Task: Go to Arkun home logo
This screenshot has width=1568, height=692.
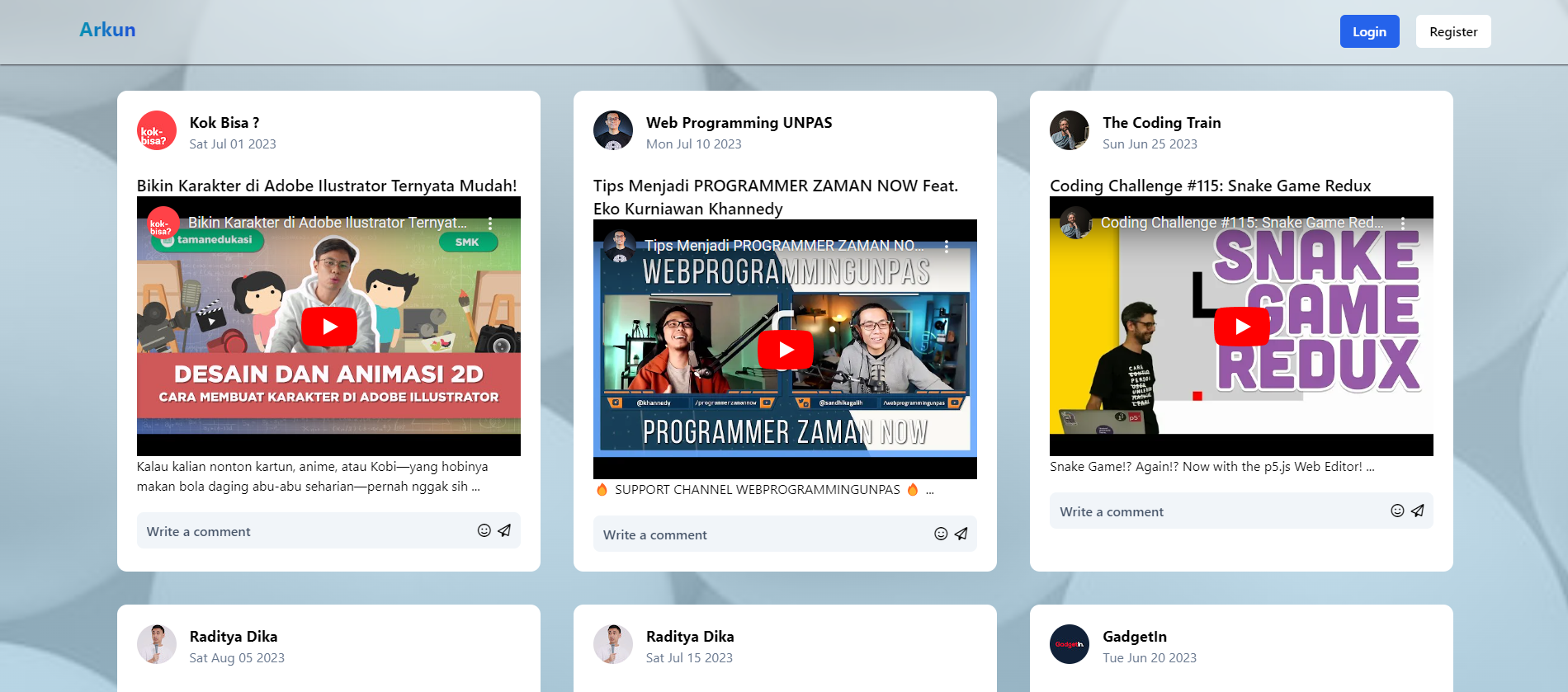Action: [x=107, y=30]
